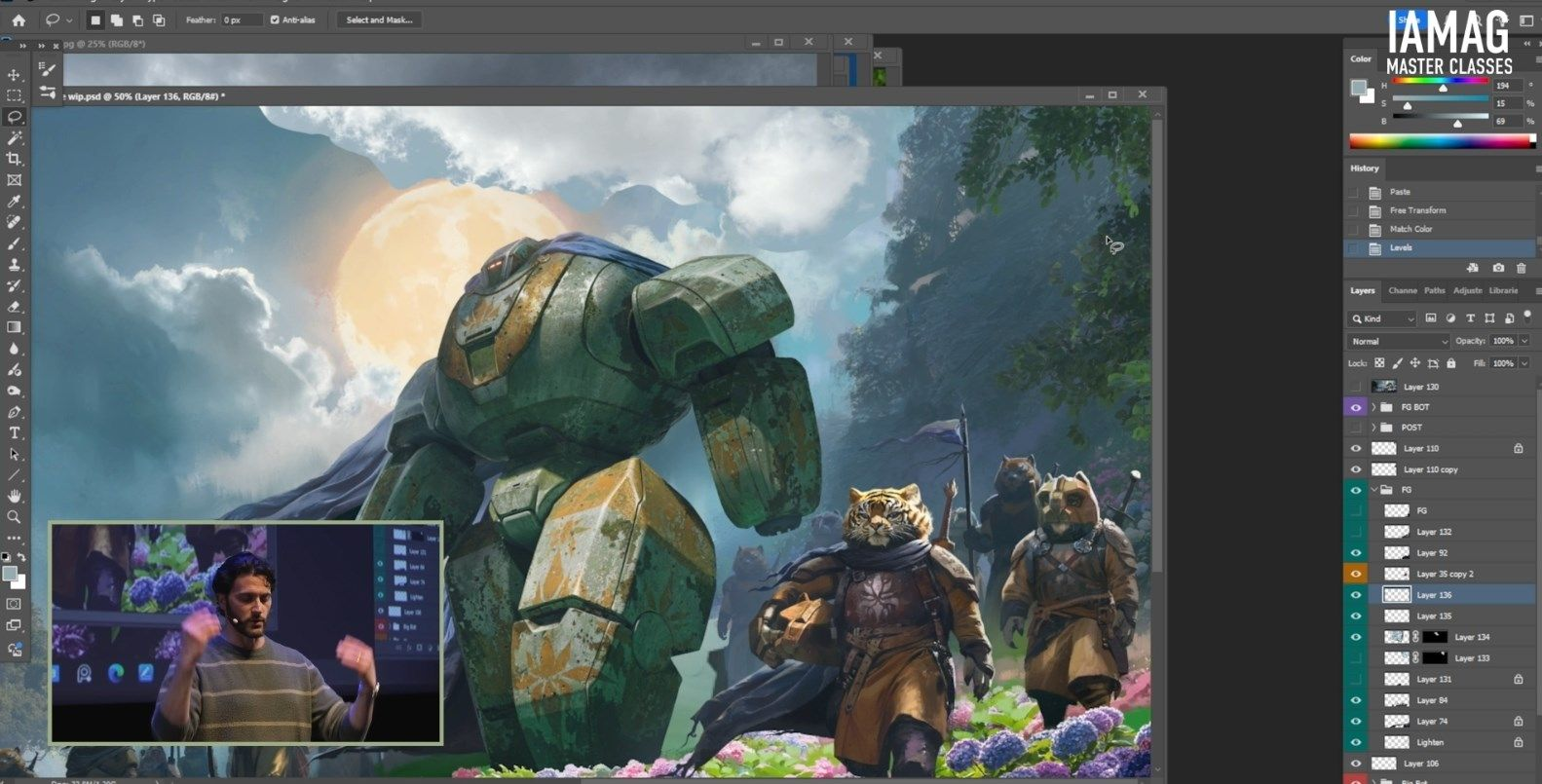Open the Channels tab
Screen dimensions: 1542x784
(1402, 290)
